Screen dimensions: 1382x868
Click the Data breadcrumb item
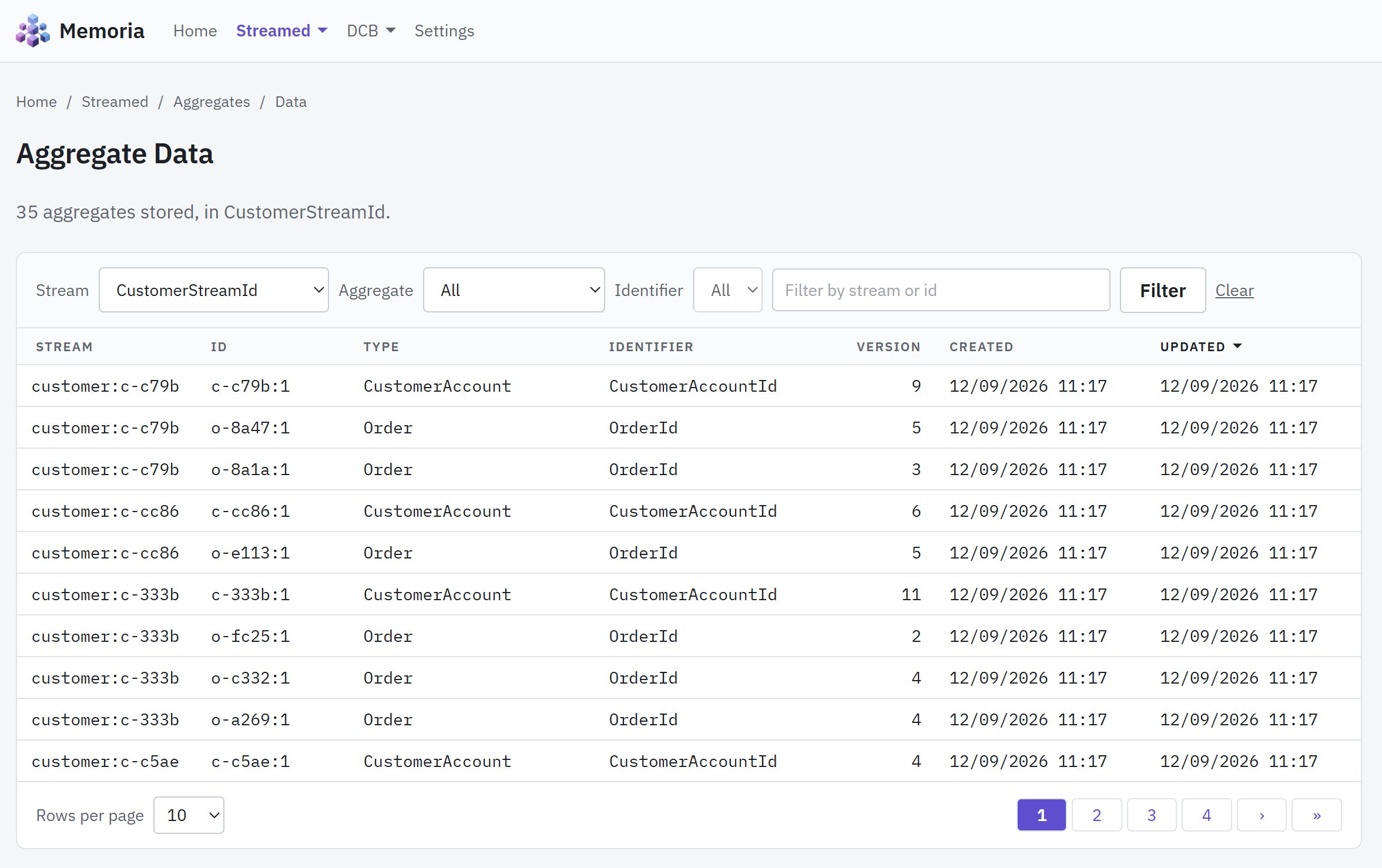coord(291,102)
